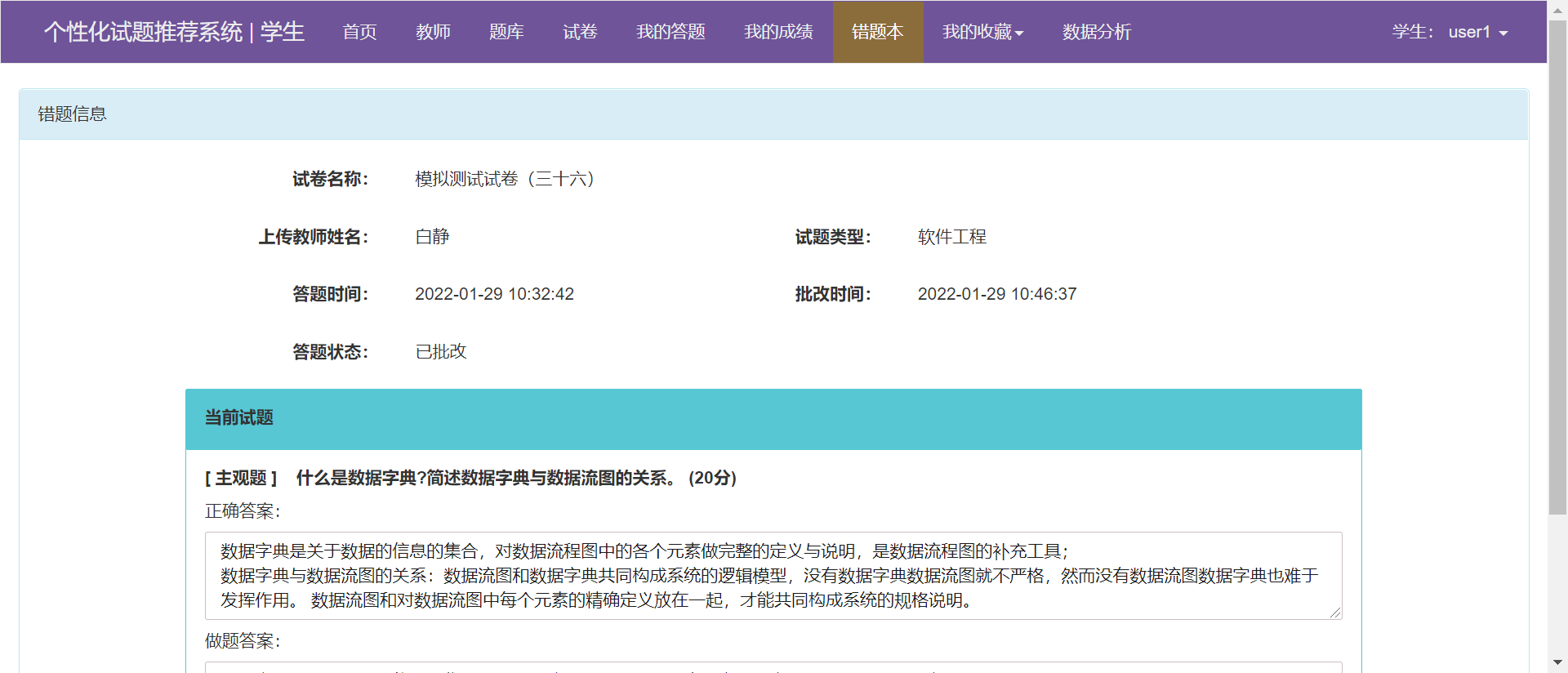
Task: Click the 当前试题 section header
Action: coord(773,419)
